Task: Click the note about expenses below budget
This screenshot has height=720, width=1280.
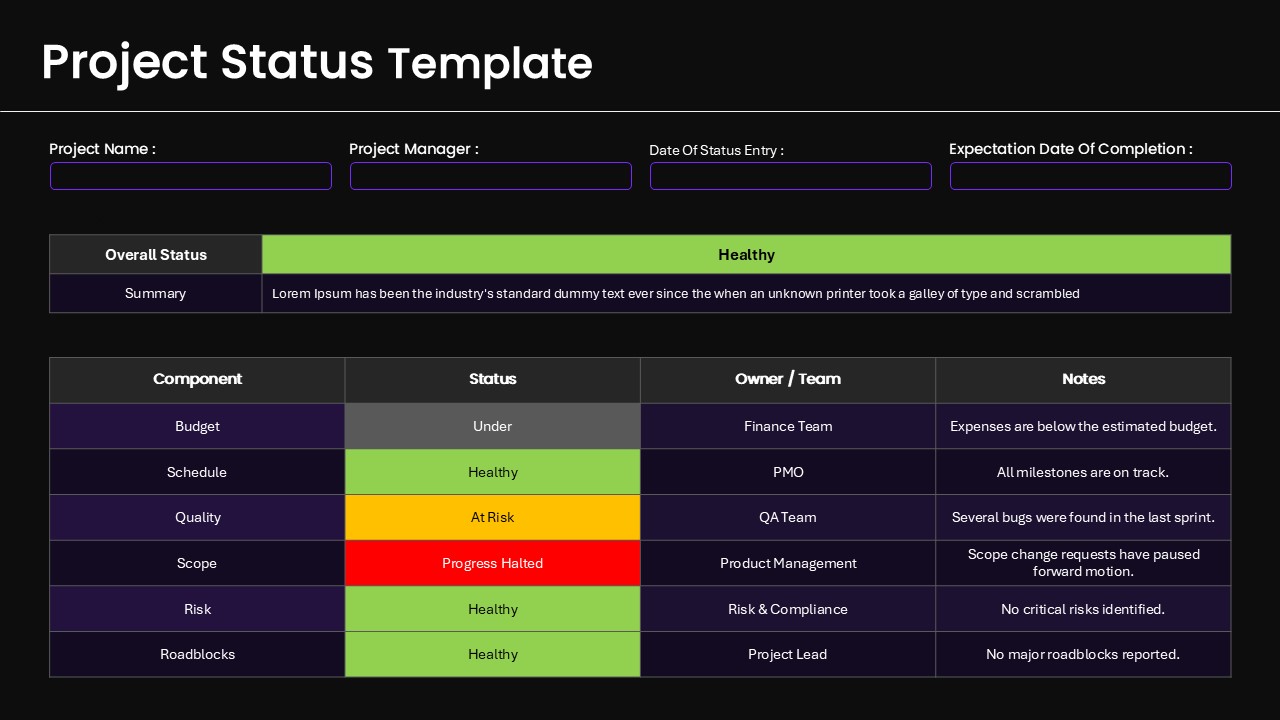Action: pyautogui.click(x=1083, y=426)
